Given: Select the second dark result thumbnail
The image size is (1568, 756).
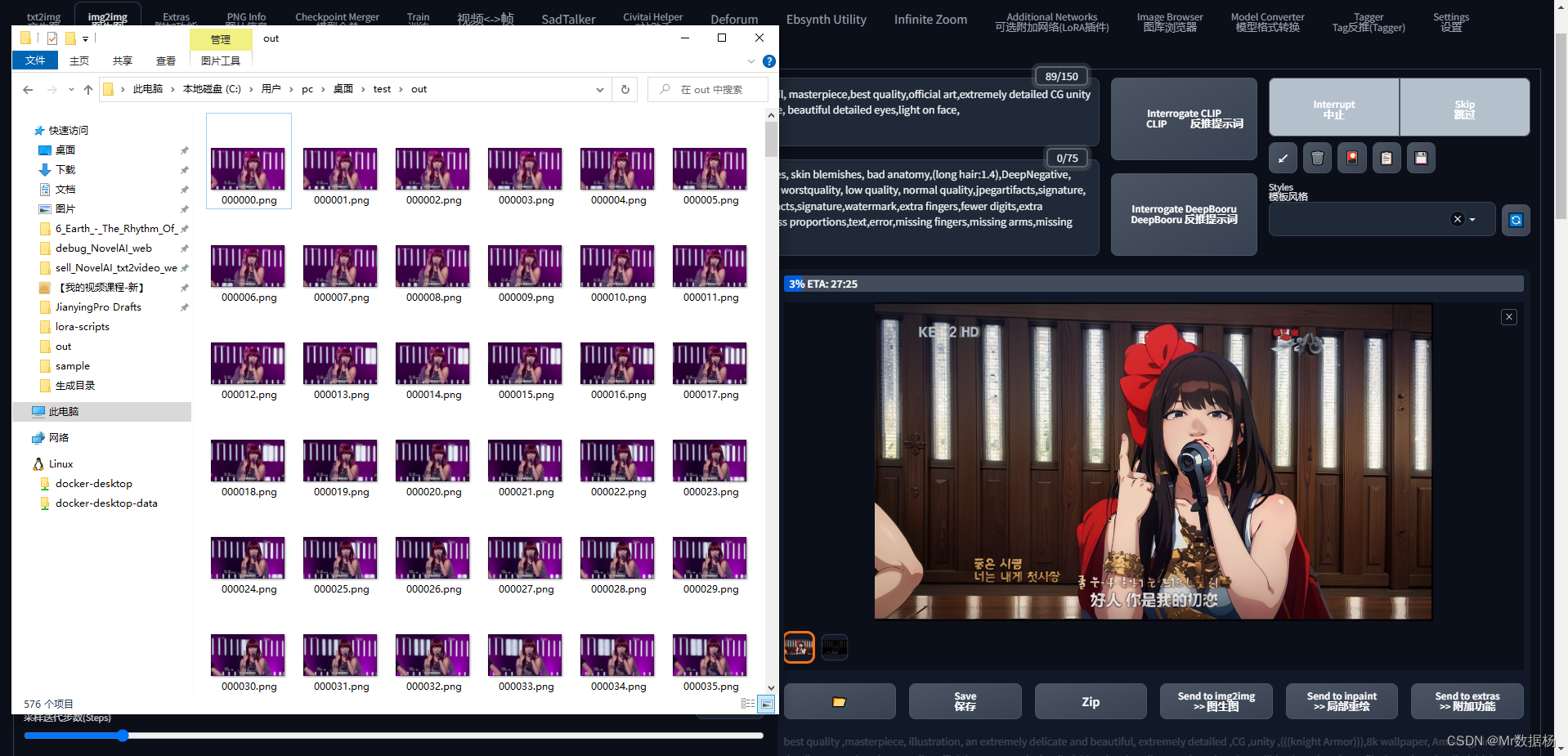Looking at the screenshot, I should (x=835, y=647).
